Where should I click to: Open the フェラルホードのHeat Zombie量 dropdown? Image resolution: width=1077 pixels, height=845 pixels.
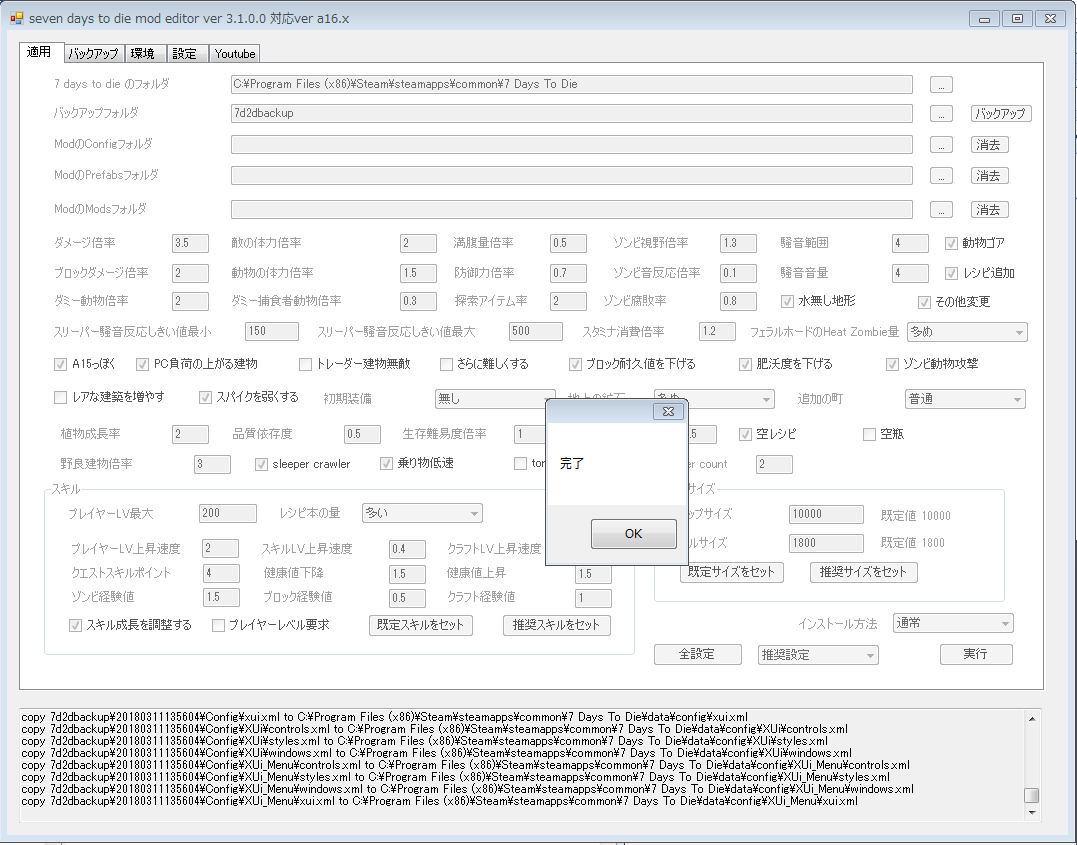967,332
